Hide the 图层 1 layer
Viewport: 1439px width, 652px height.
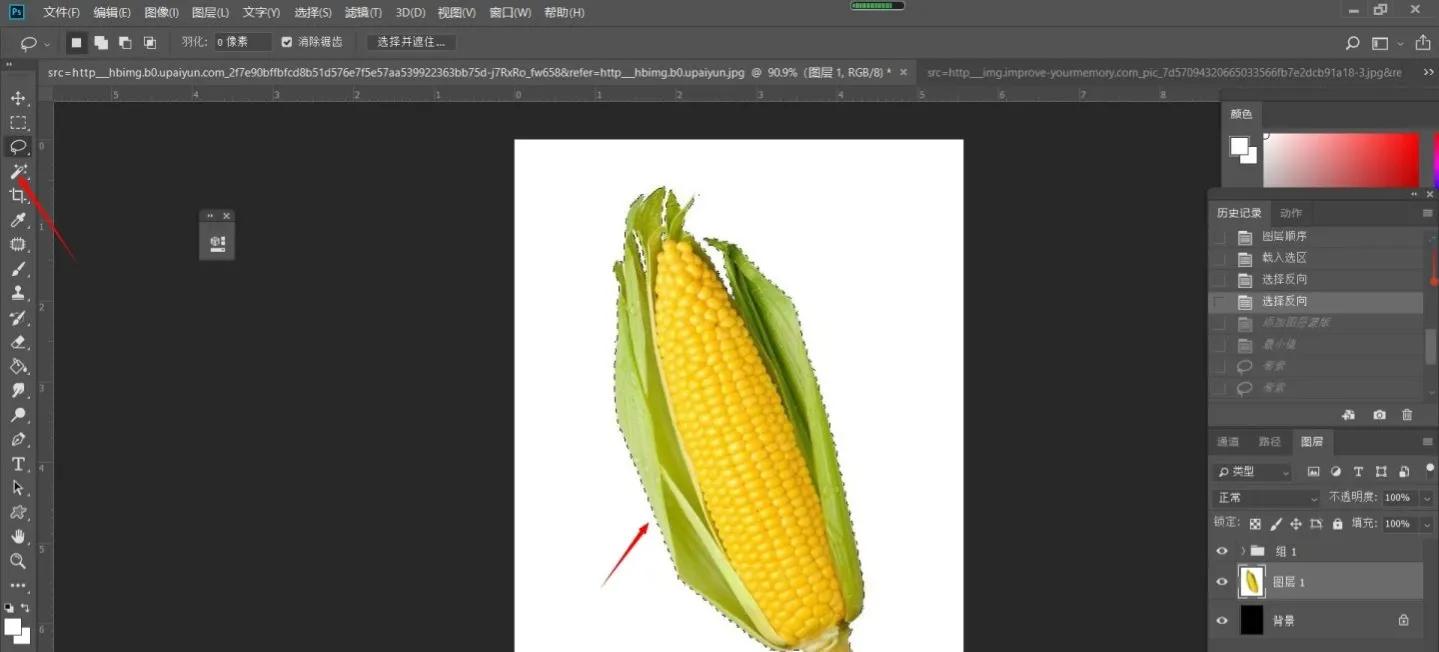(1221, 581)
